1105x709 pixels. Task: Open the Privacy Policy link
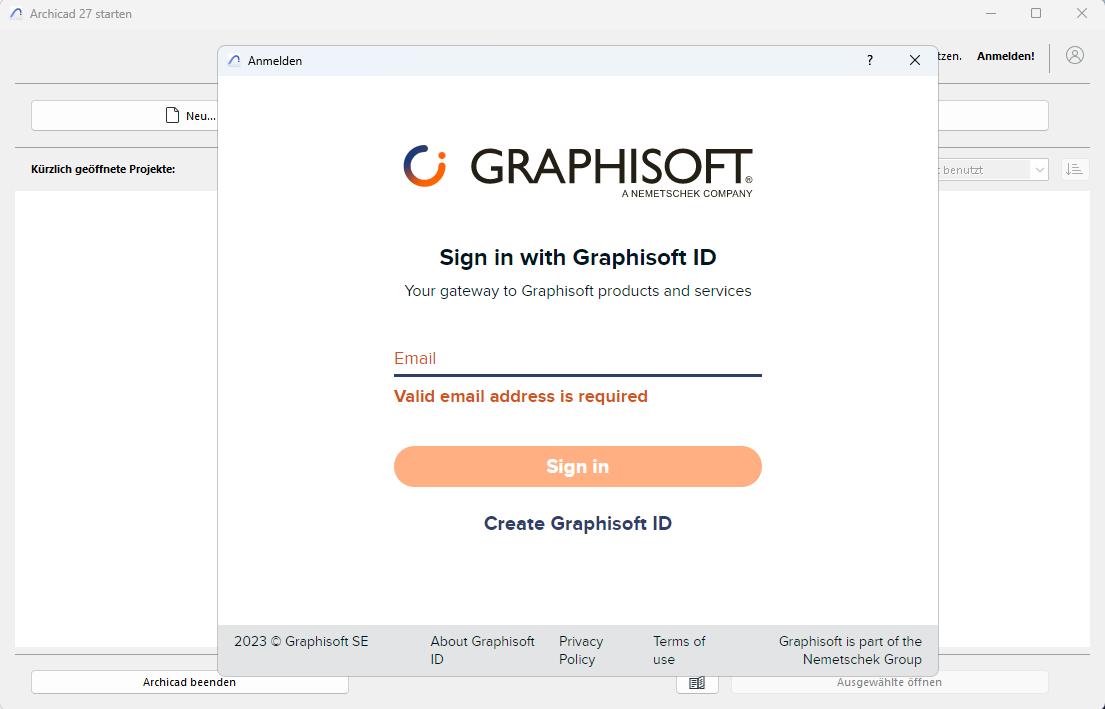coord(581,650)
